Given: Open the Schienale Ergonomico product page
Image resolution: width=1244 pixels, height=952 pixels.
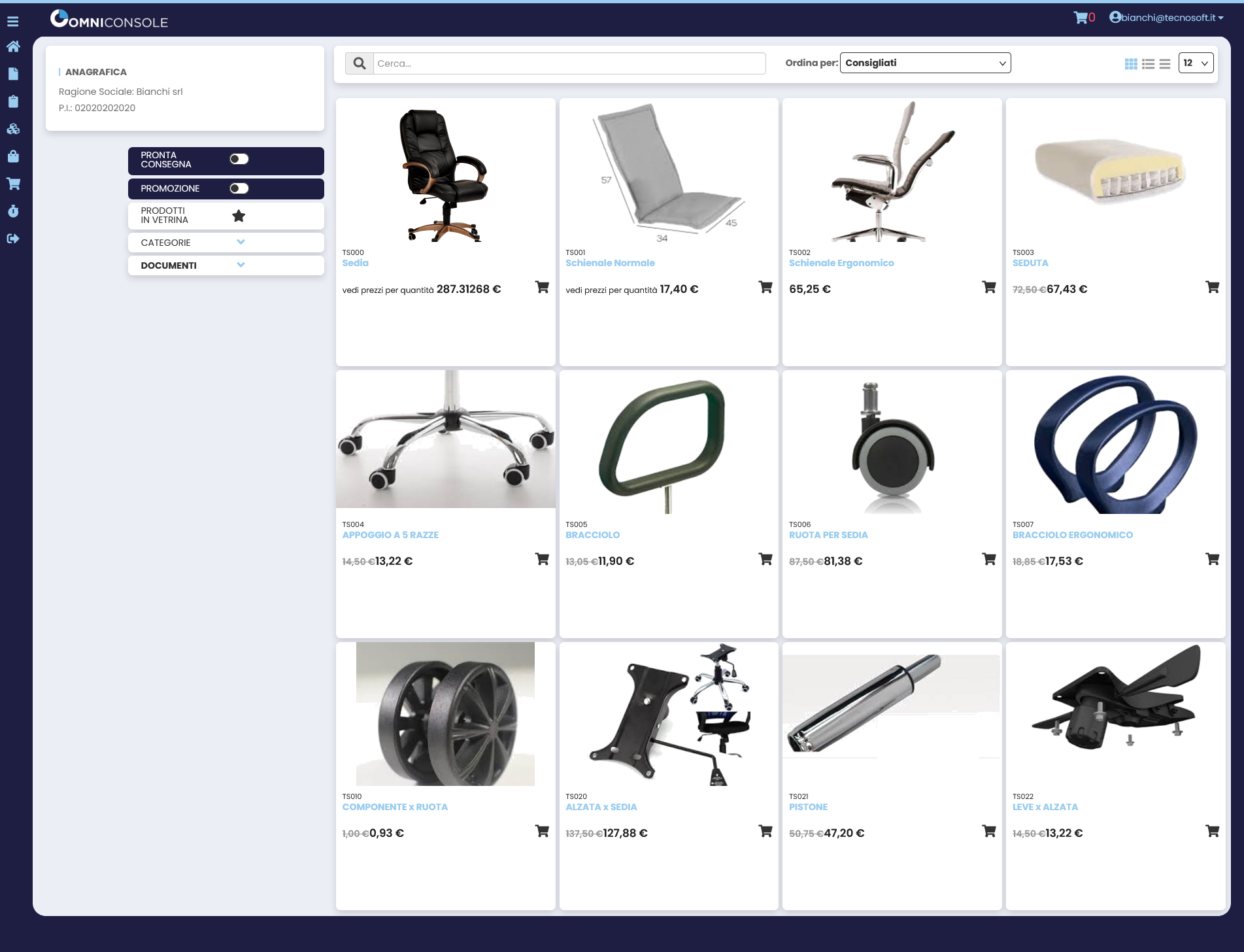Looking at the screenshot, I should [x=841, y=262].
